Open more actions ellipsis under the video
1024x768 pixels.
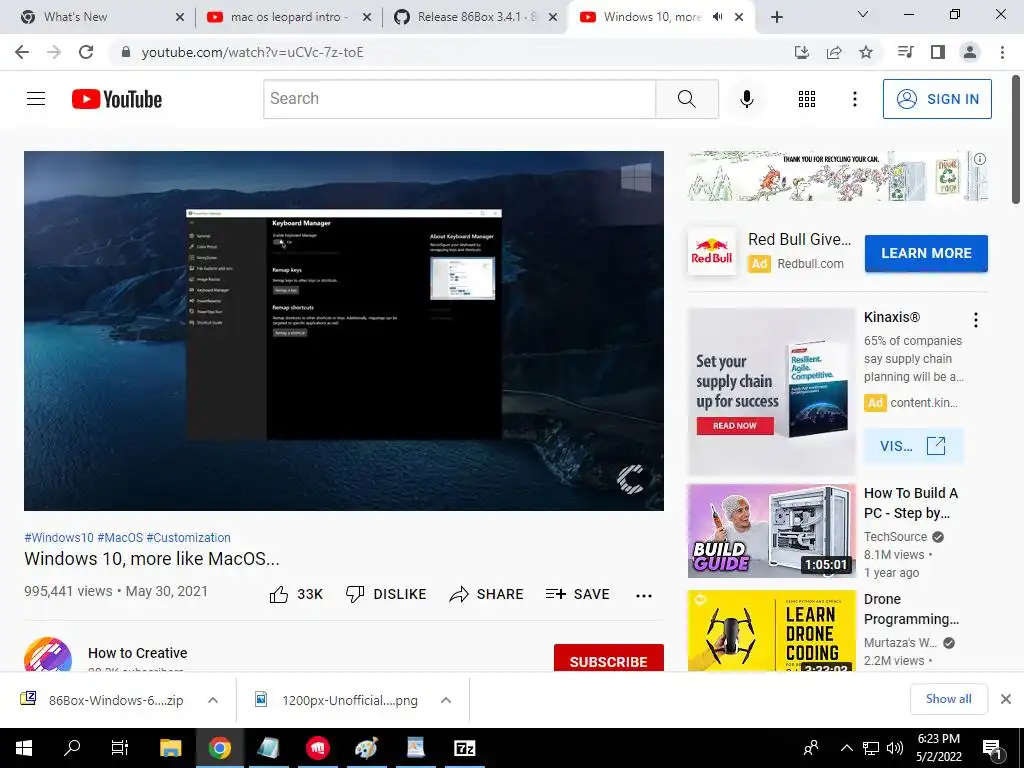[x=643, y=595]
